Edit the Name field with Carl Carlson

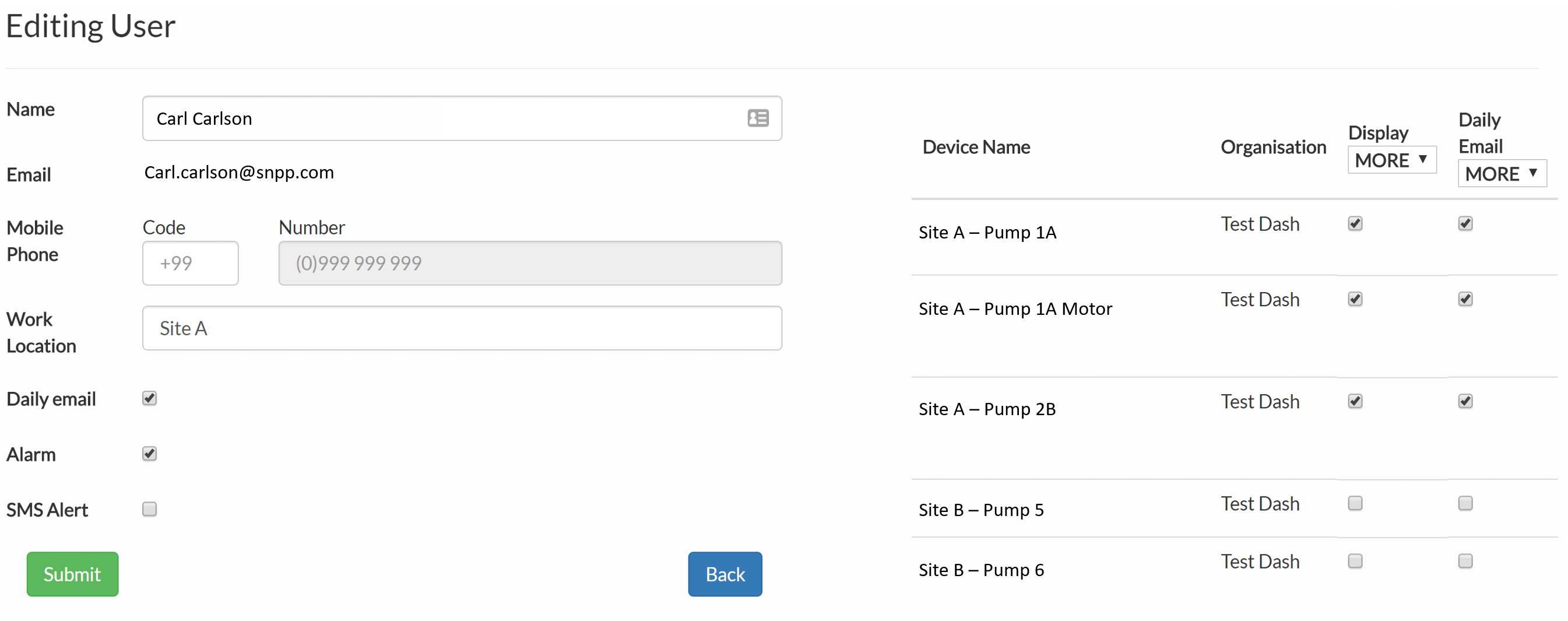click(x=462, y=118)
